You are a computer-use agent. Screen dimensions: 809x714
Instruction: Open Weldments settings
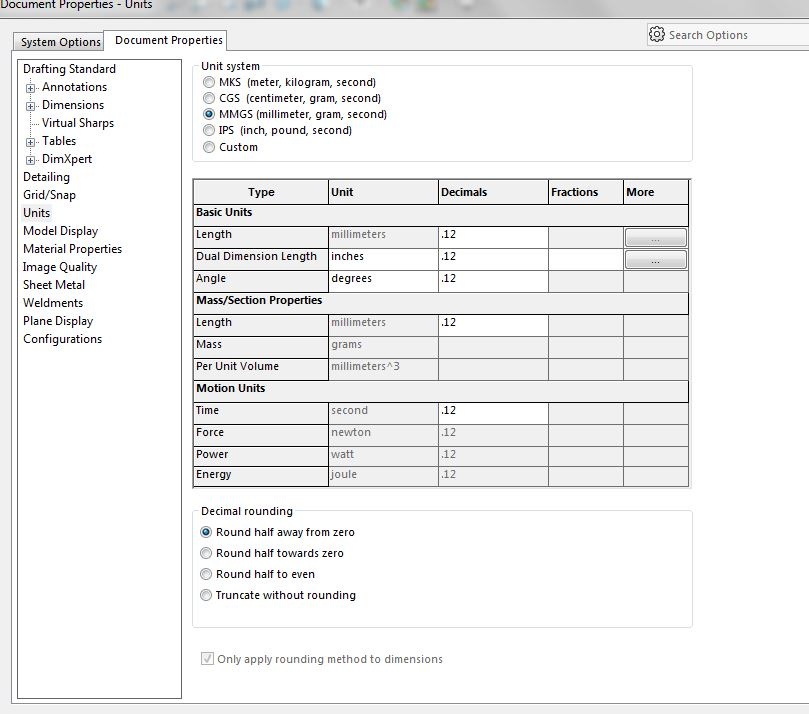(x=53, y=303)
